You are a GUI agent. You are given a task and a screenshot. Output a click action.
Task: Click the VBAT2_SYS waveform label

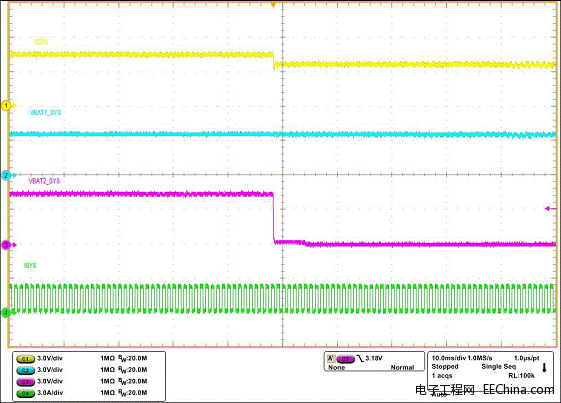(x=44, y=181)
